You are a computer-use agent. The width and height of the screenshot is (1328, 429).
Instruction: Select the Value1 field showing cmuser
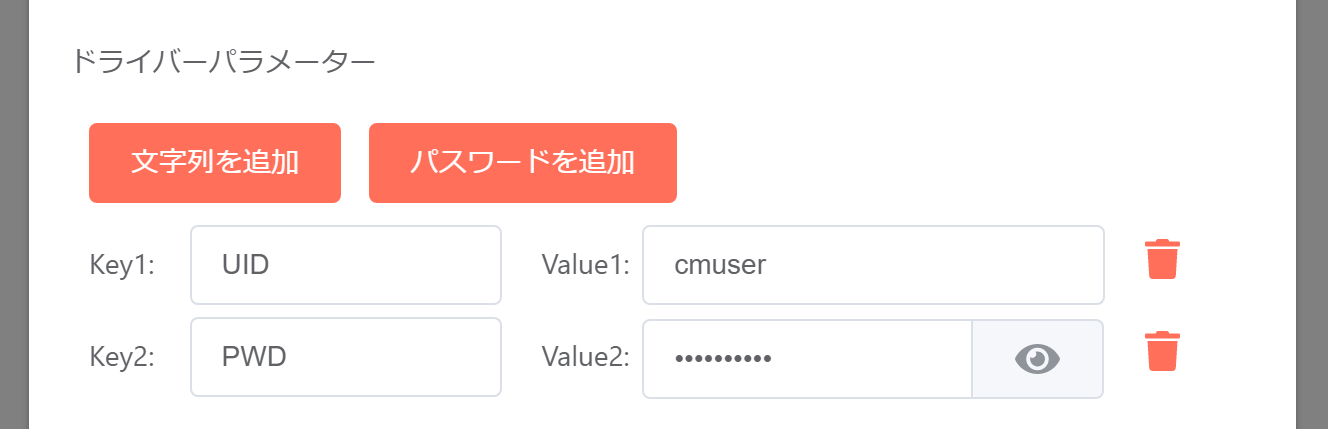[x=873, y=265]
